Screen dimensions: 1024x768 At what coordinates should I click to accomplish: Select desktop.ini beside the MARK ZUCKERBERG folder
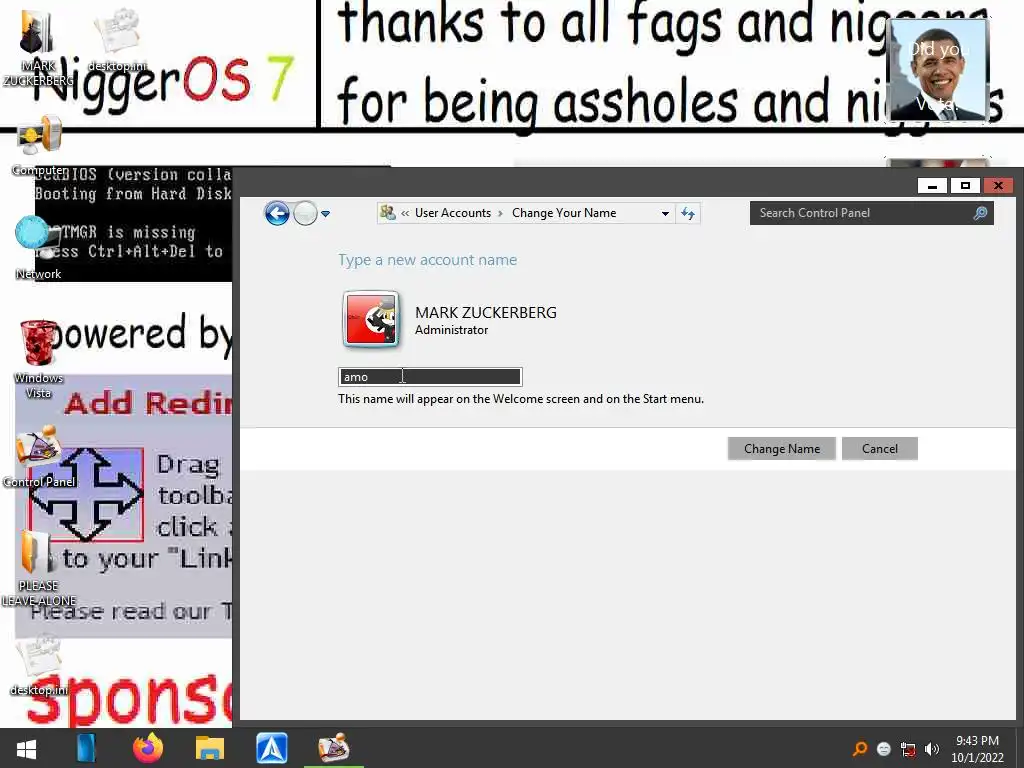tap(117, 40)
